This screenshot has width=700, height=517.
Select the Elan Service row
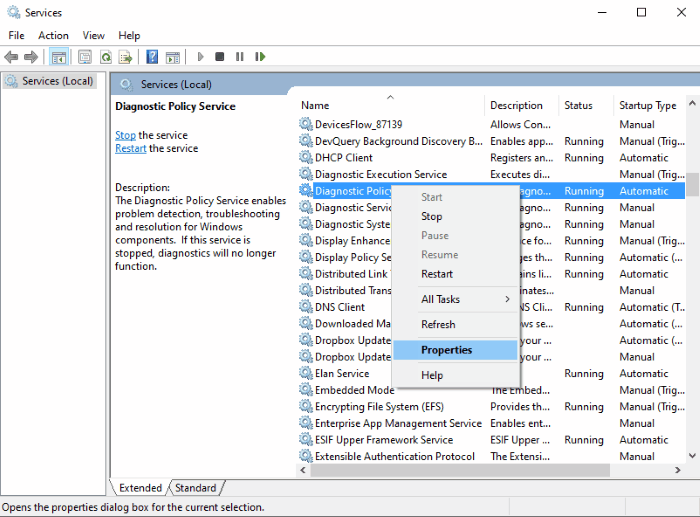(x=492, y=373)
